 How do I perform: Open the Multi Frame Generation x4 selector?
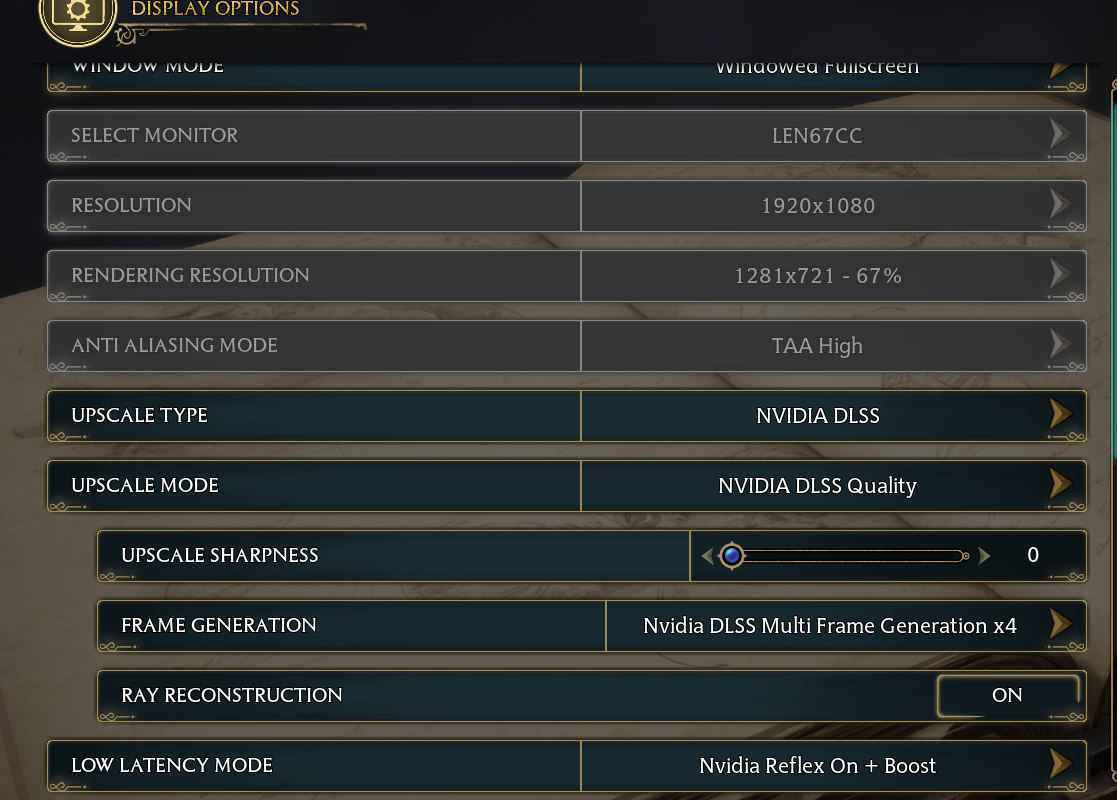point(829,626)
